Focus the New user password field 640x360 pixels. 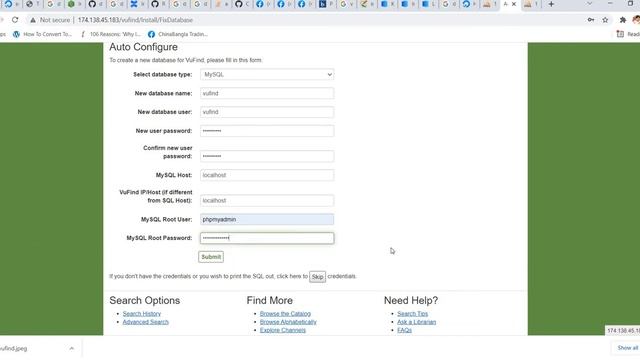tap(267, 131)
